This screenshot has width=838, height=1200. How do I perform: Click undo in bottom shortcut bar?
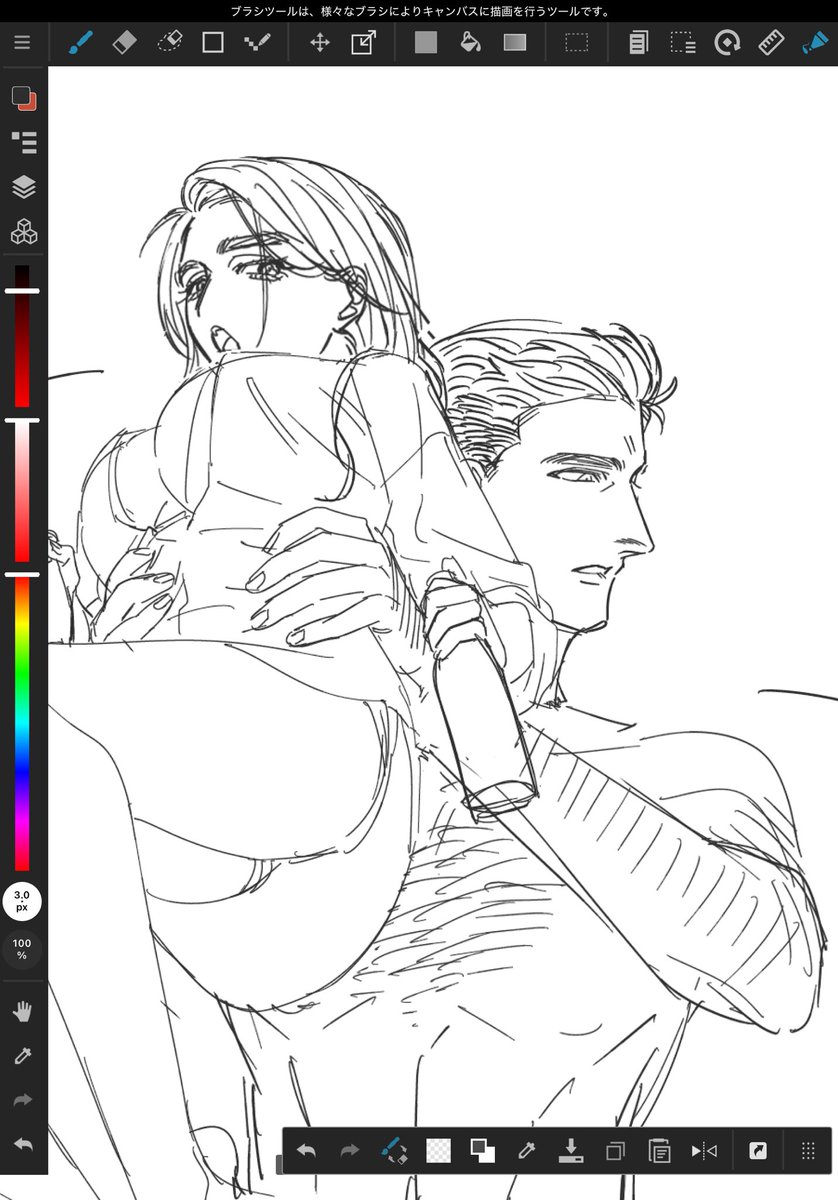click(306, 1151)
